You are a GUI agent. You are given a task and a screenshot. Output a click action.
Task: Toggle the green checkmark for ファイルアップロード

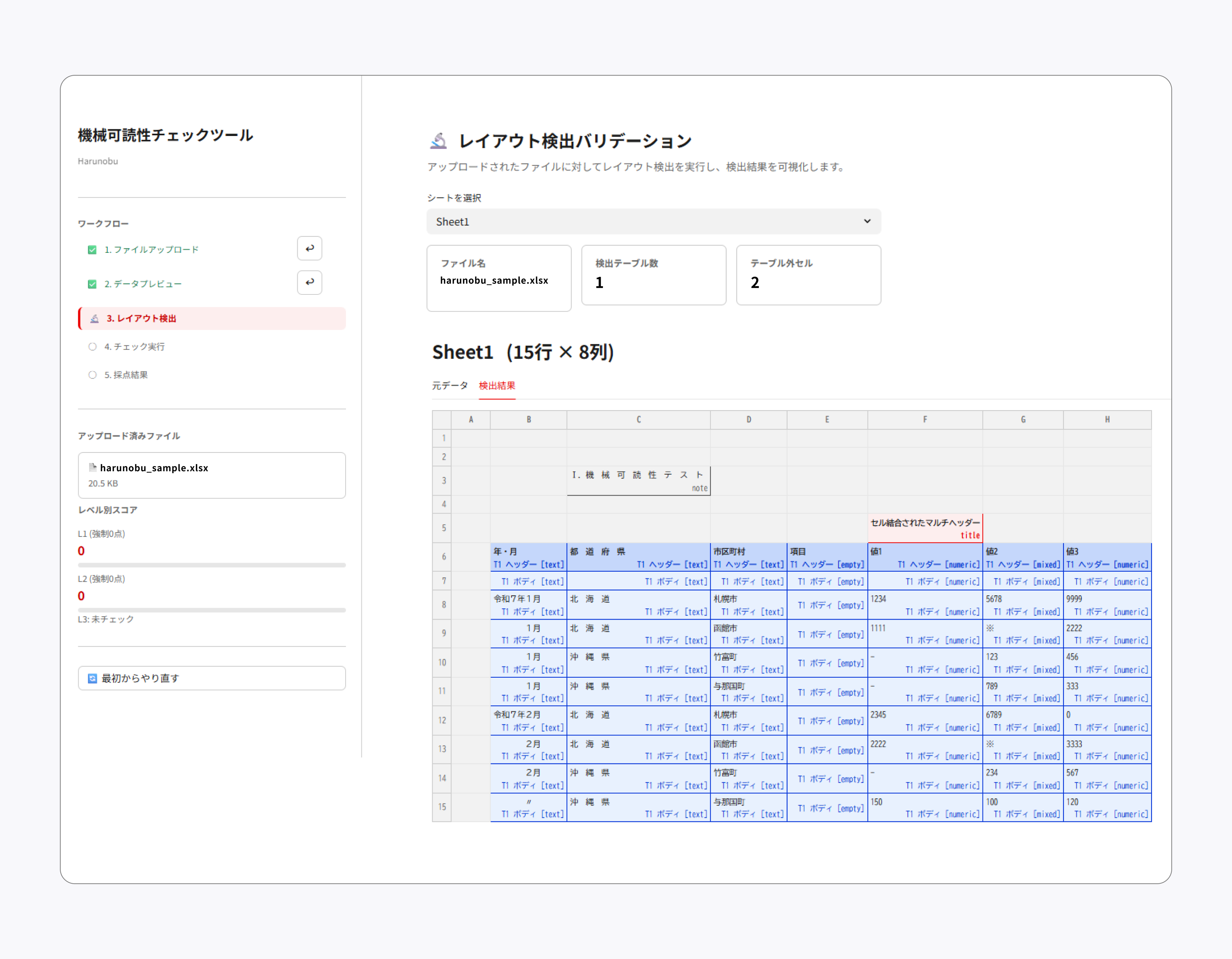[92, 249]
